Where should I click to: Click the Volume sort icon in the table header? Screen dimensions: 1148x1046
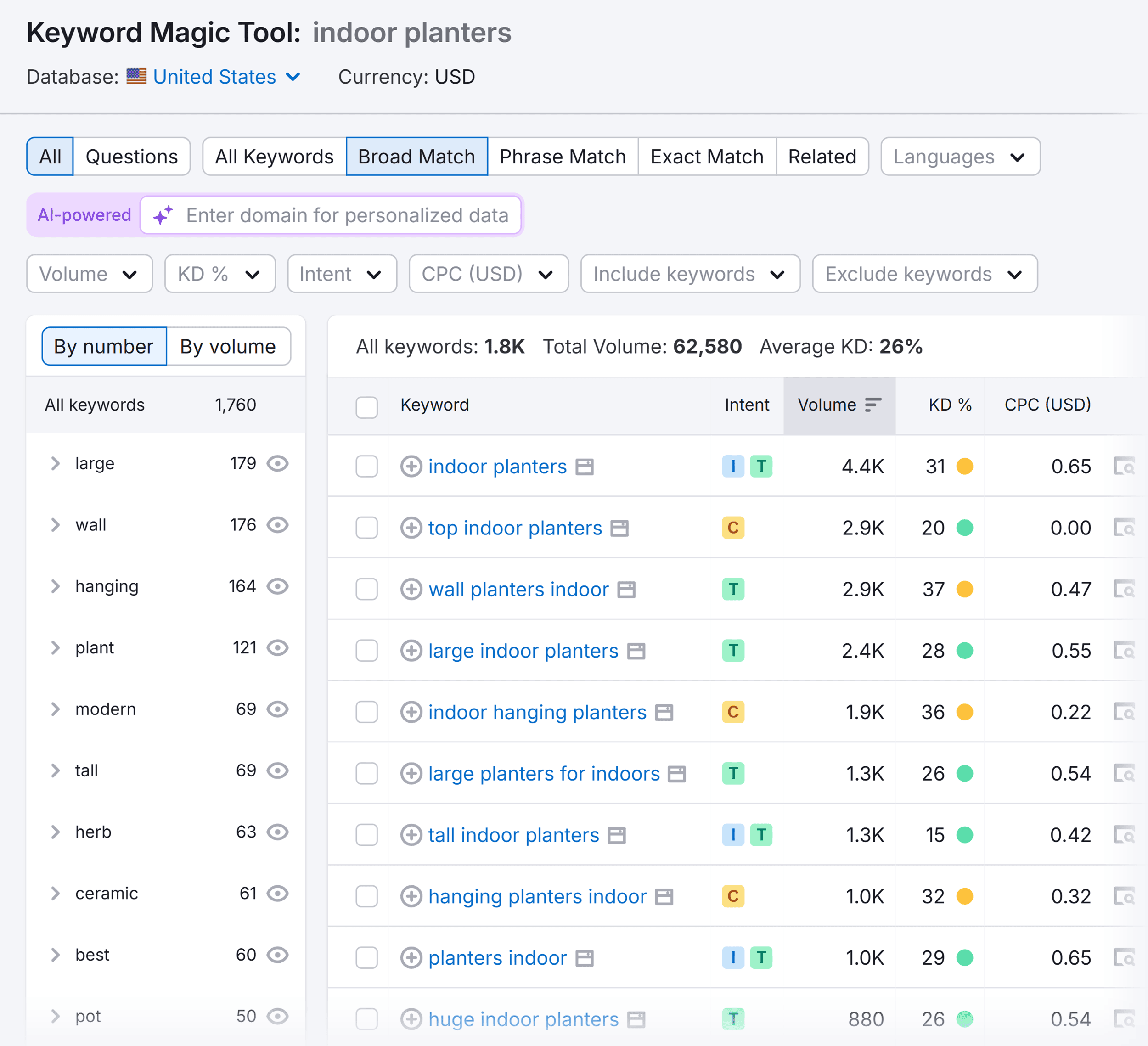tap(872, 405)
